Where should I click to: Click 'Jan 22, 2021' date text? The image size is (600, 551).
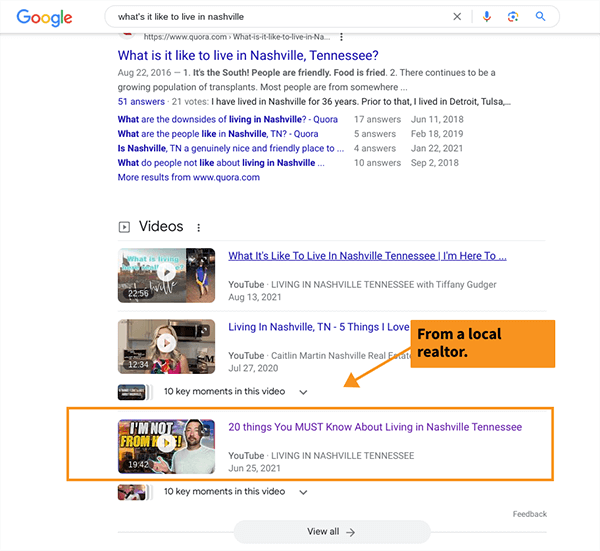click(x=437, y=148)
